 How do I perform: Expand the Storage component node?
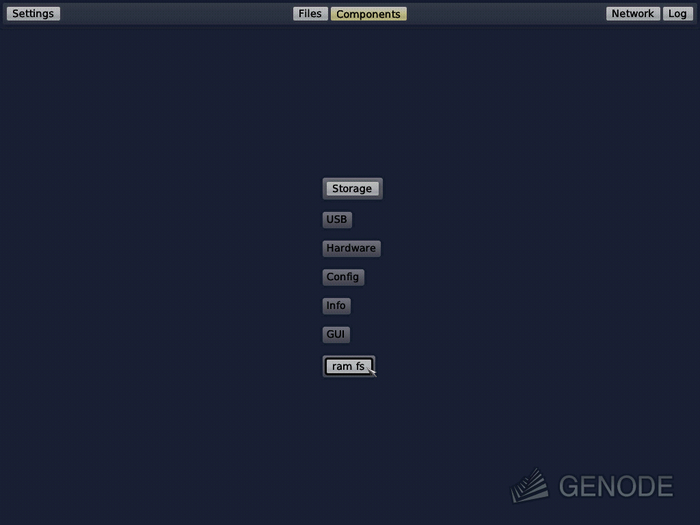coord(352,188)
